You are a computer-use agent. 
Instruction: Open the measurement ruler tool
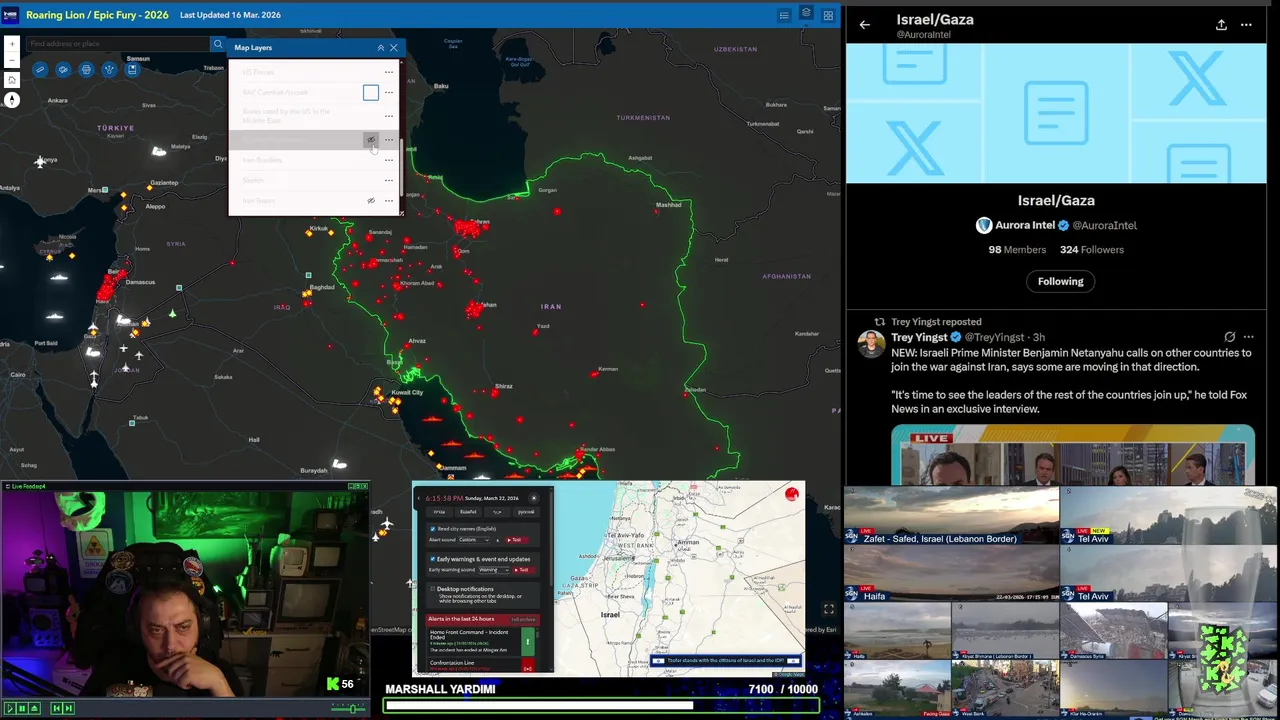40,70
